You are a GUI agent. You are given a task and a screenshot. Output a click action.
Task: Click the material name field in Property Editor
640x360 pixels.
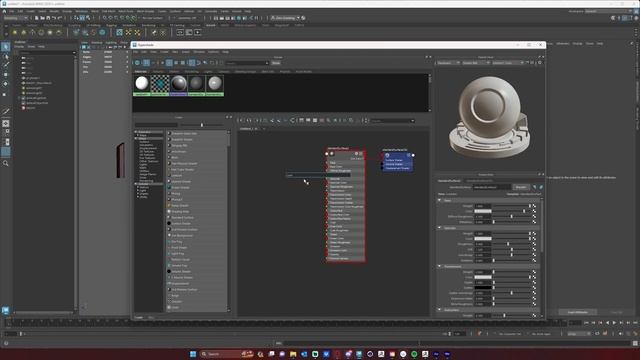pyautogui.click(x=492, y=187)
